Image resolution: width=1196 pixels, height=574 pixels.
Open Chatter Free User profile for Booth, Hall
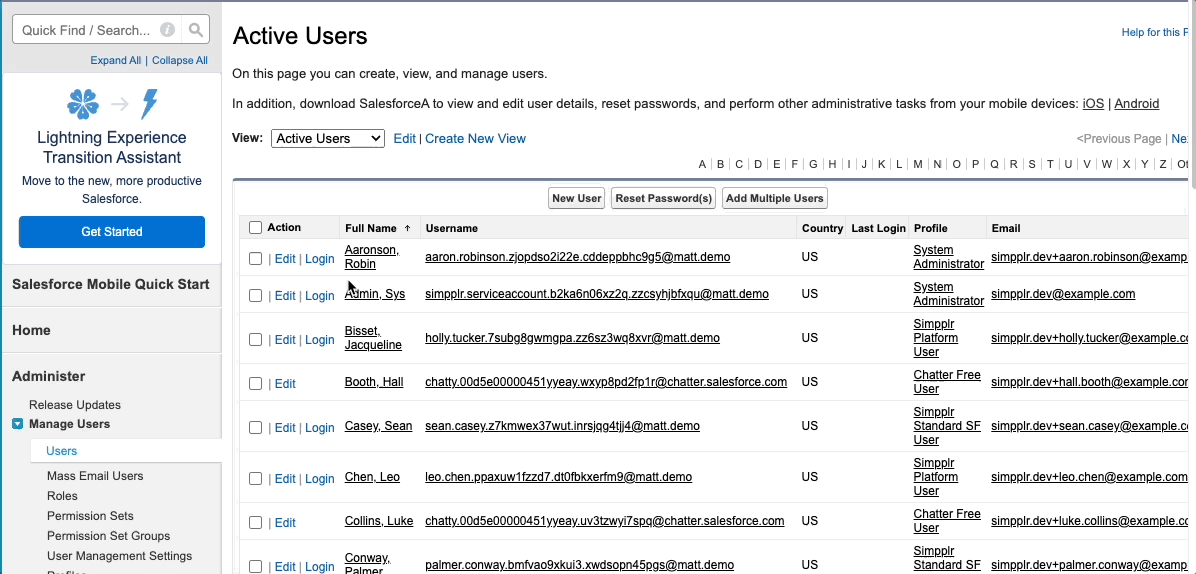coord(948,381)
